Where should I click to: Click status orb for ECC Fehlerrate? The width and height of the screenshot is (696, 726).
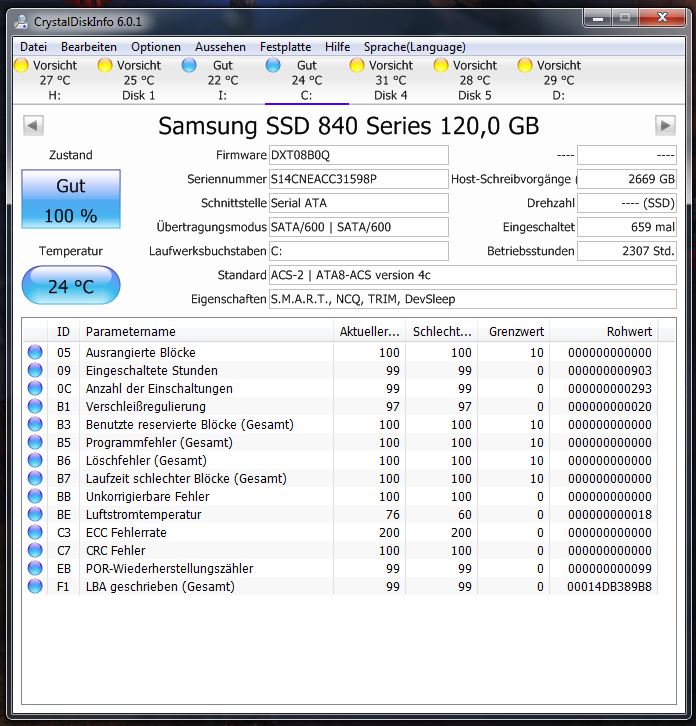point(35,532)
